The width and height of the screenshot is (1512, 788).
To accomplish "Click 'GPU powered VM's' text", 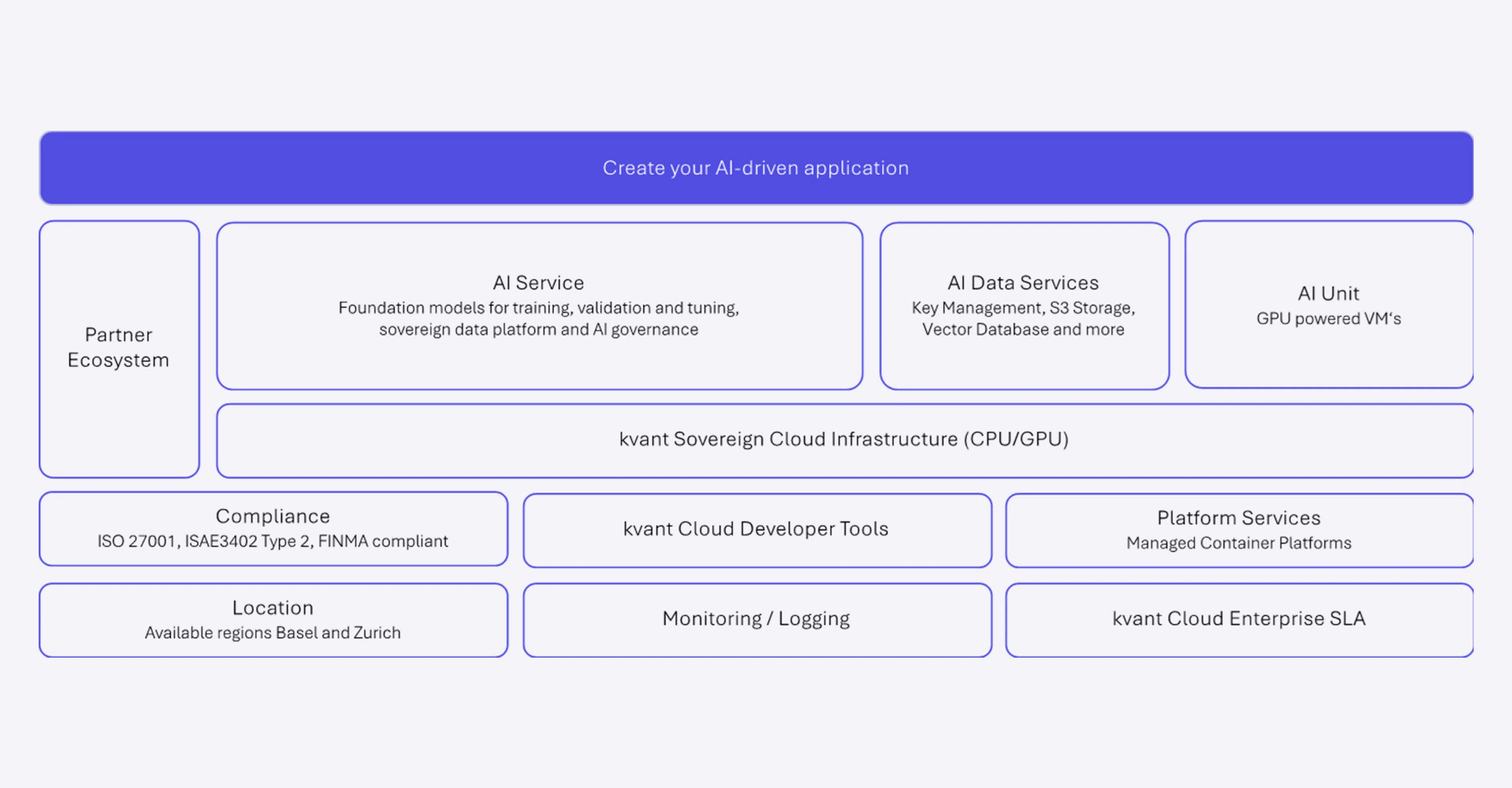I will 1328,318.
